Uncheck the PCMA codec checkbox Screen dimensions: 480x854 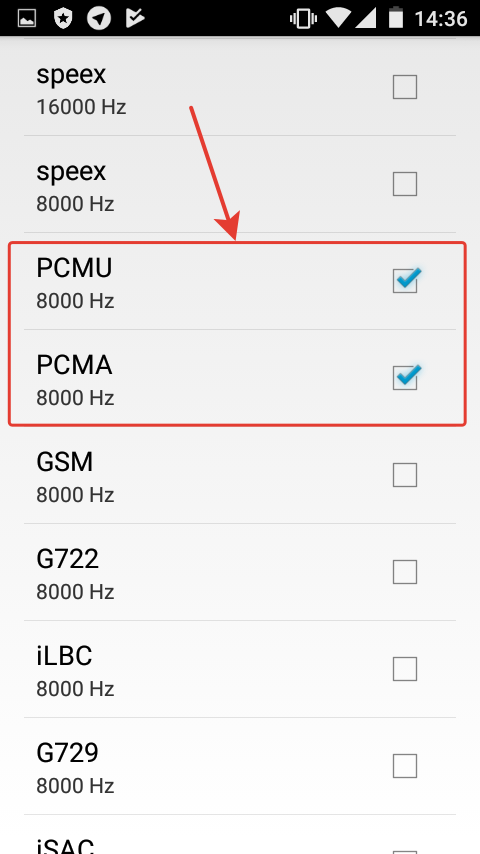pyautogui.click(x=406, y=377)
